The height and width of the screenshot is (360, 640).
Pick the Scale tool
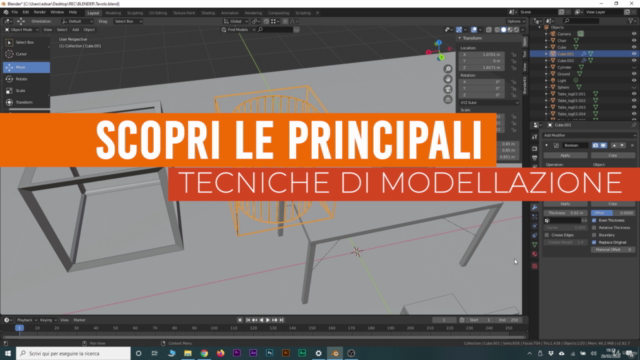coord(26,91)
